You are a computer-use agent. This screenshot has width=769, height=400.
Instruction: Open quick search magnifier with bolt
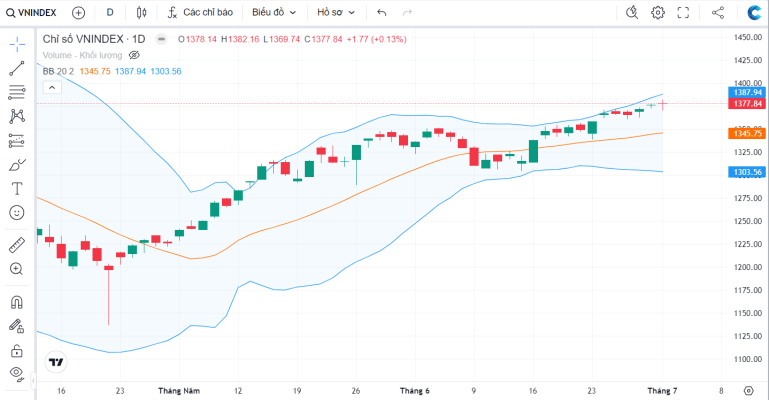[632, 13]
